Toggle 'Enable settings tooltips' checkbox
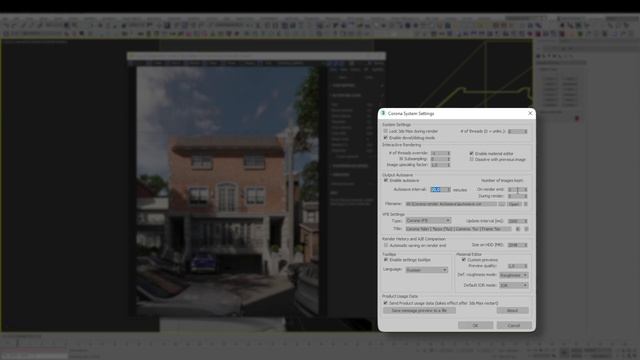The height and width of the screenshot is (360, 640). (386, 260)
